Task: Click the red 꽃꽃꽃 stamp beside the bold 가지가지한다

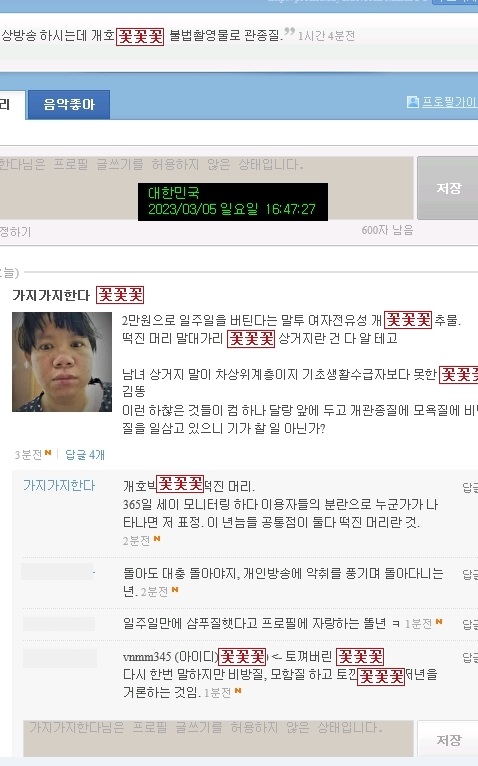Action: pyautogui.click(x=120, y=295)
